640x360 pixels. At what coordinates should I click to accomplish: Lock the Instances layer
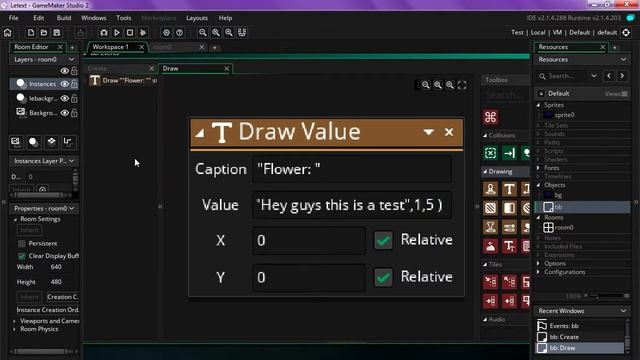coord(74,84)
